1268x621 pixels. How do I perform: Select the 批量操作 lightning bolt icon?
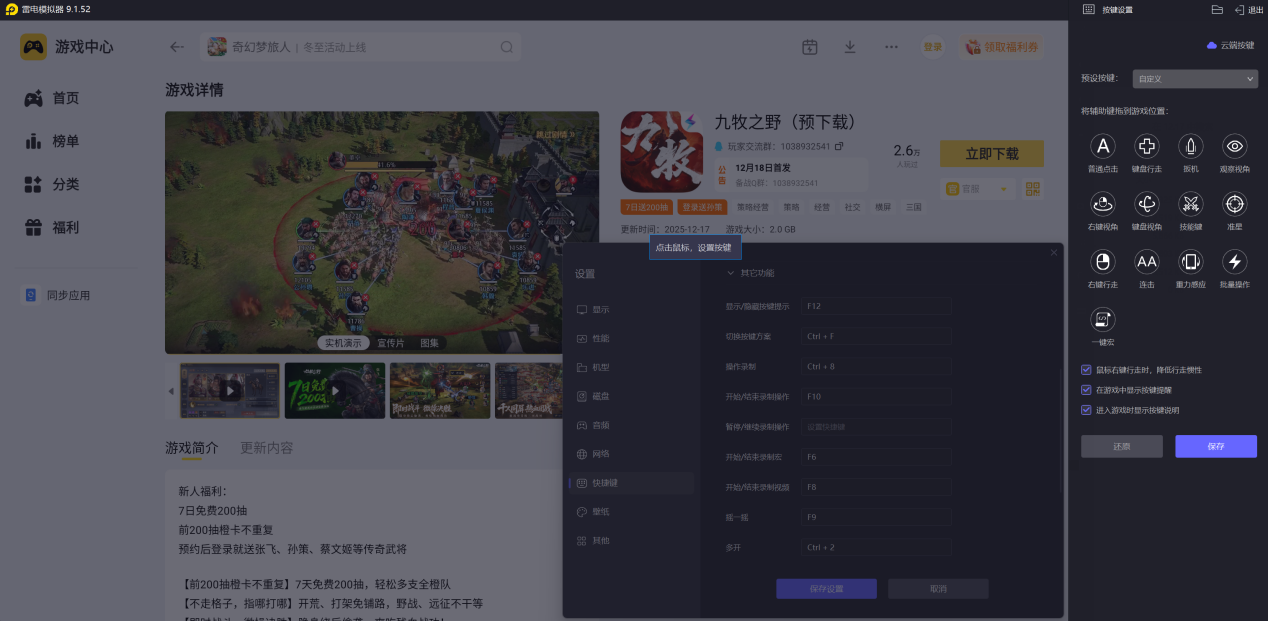click(x=1235, y=262)
